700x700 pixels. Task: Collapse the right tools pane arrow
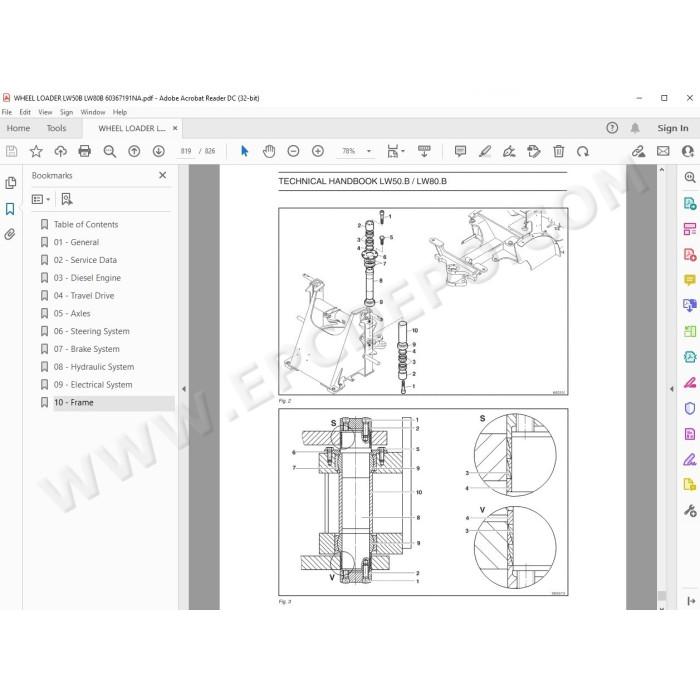coord(671,389)
